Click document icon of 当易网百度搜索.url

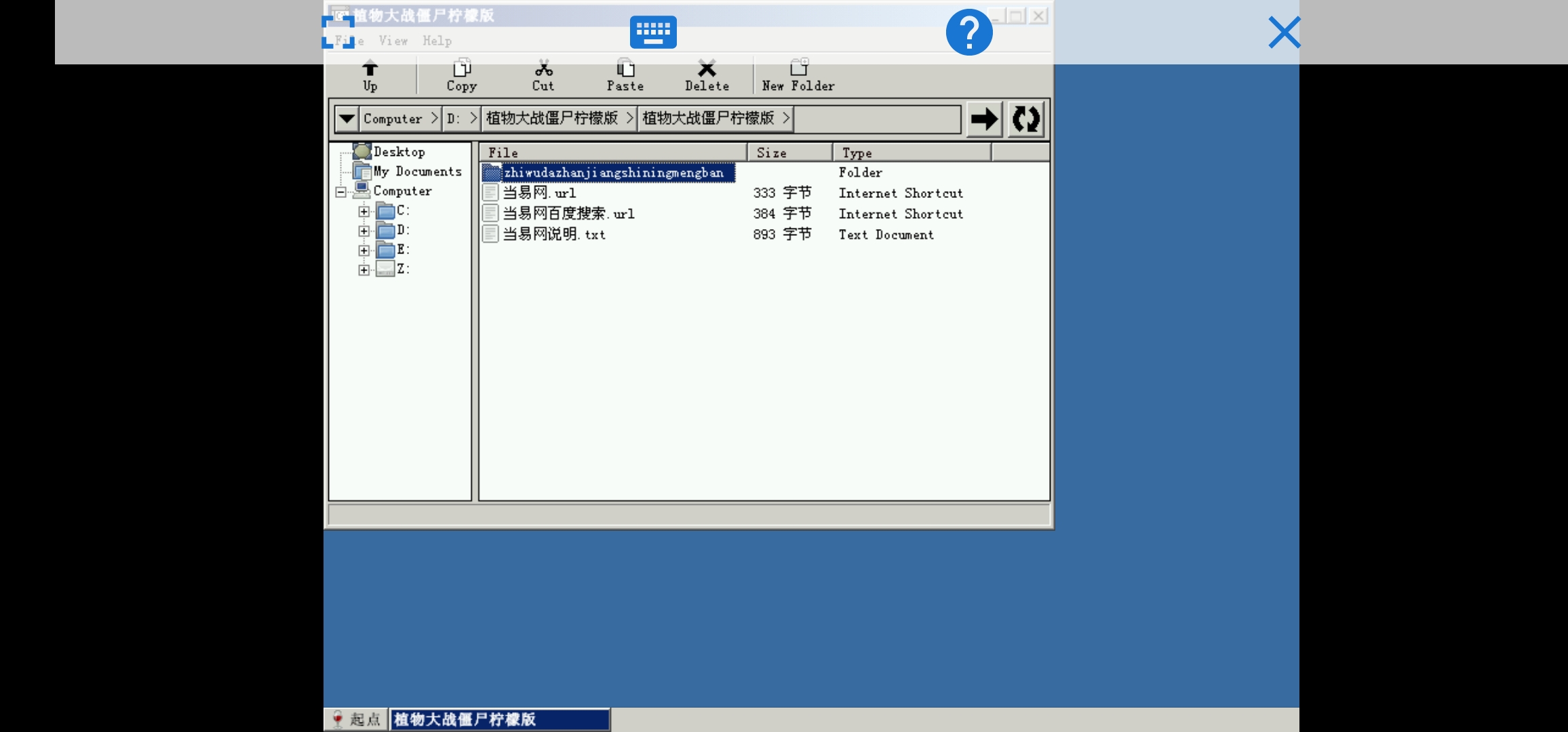[x=490, y=213]
